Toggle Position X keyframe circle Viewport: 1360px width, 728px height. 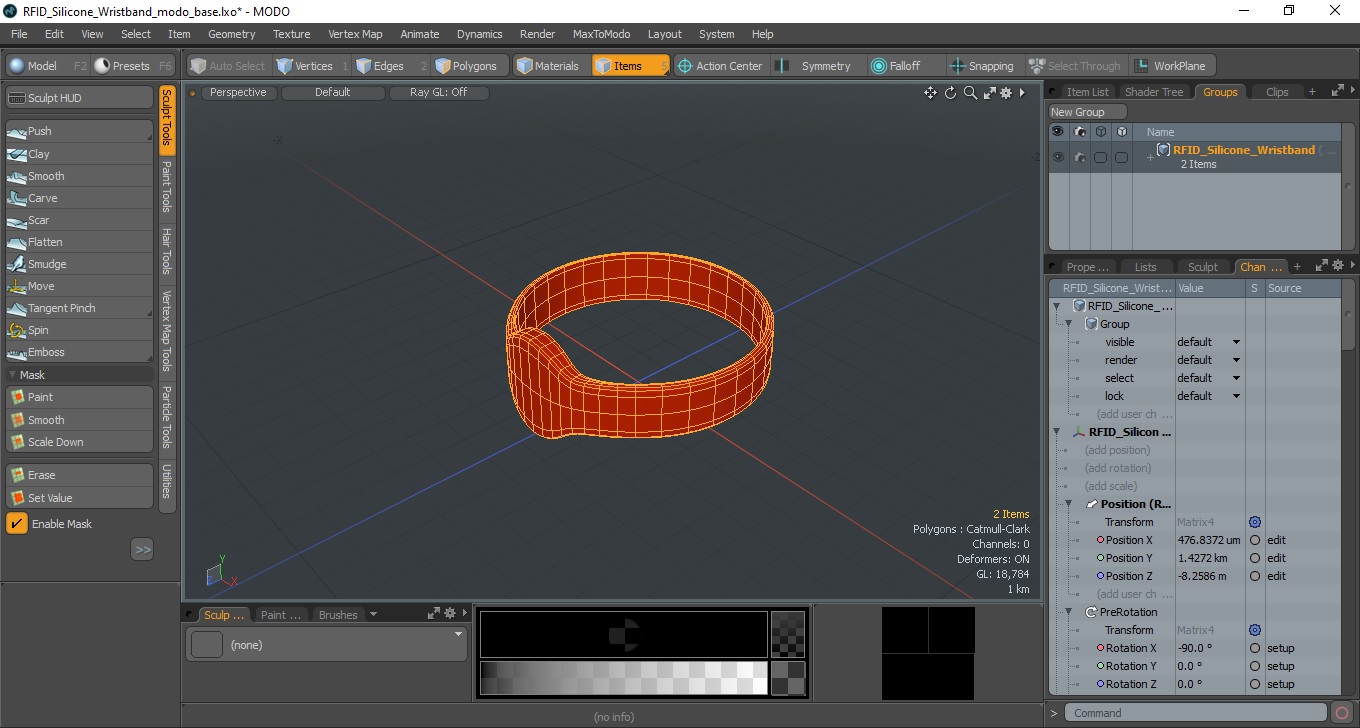pos(1254,540)
